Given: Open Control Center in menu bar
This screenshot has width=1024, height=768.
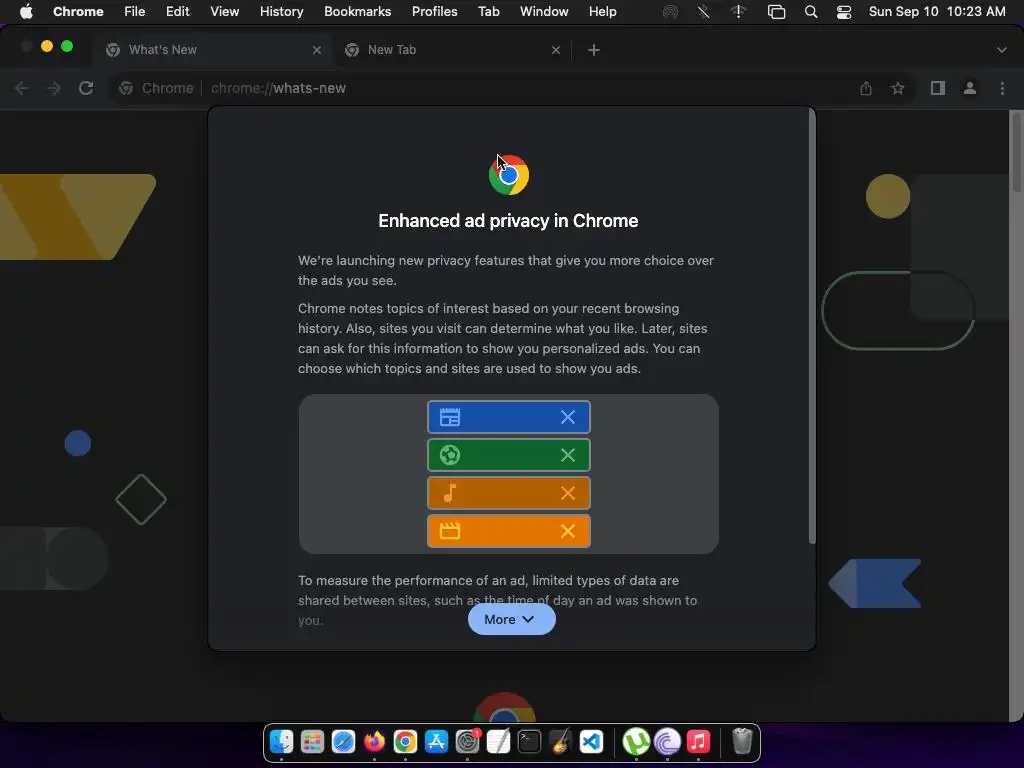Looking at the screenshot, I should pyautogui.click(x=844, y=11).
